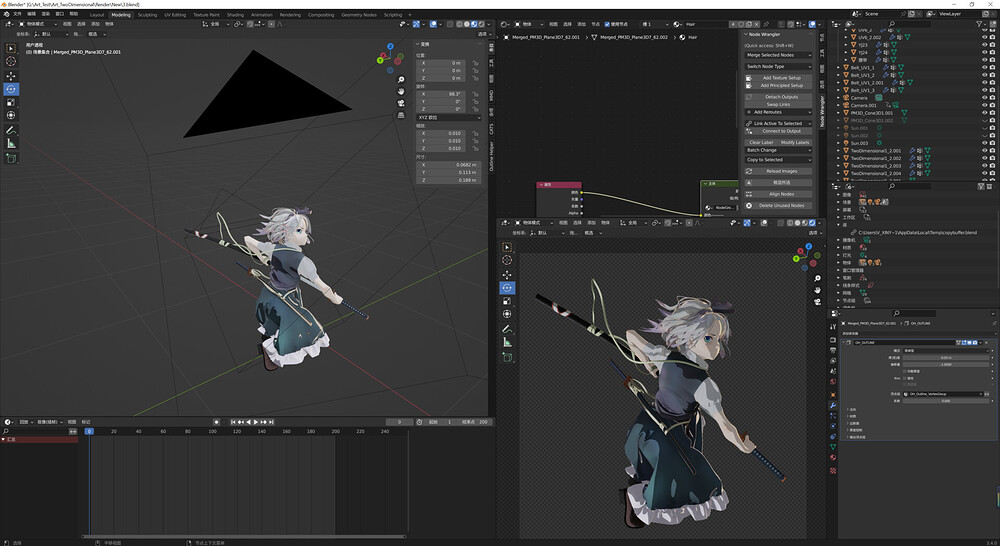Open the 文件 file menu
The height and width of the screenshot is (546, 1000).
pos(17,13)
